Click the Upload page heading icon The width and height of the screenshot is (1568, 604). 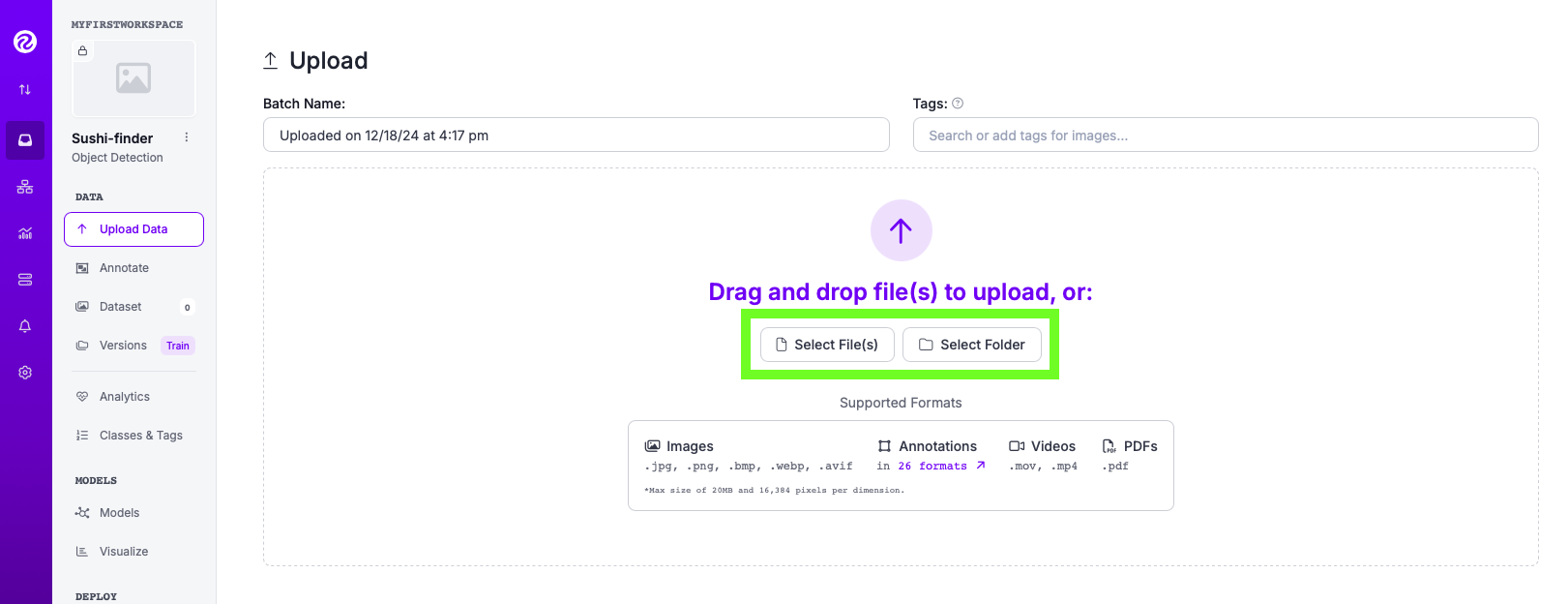pos(271,61)
